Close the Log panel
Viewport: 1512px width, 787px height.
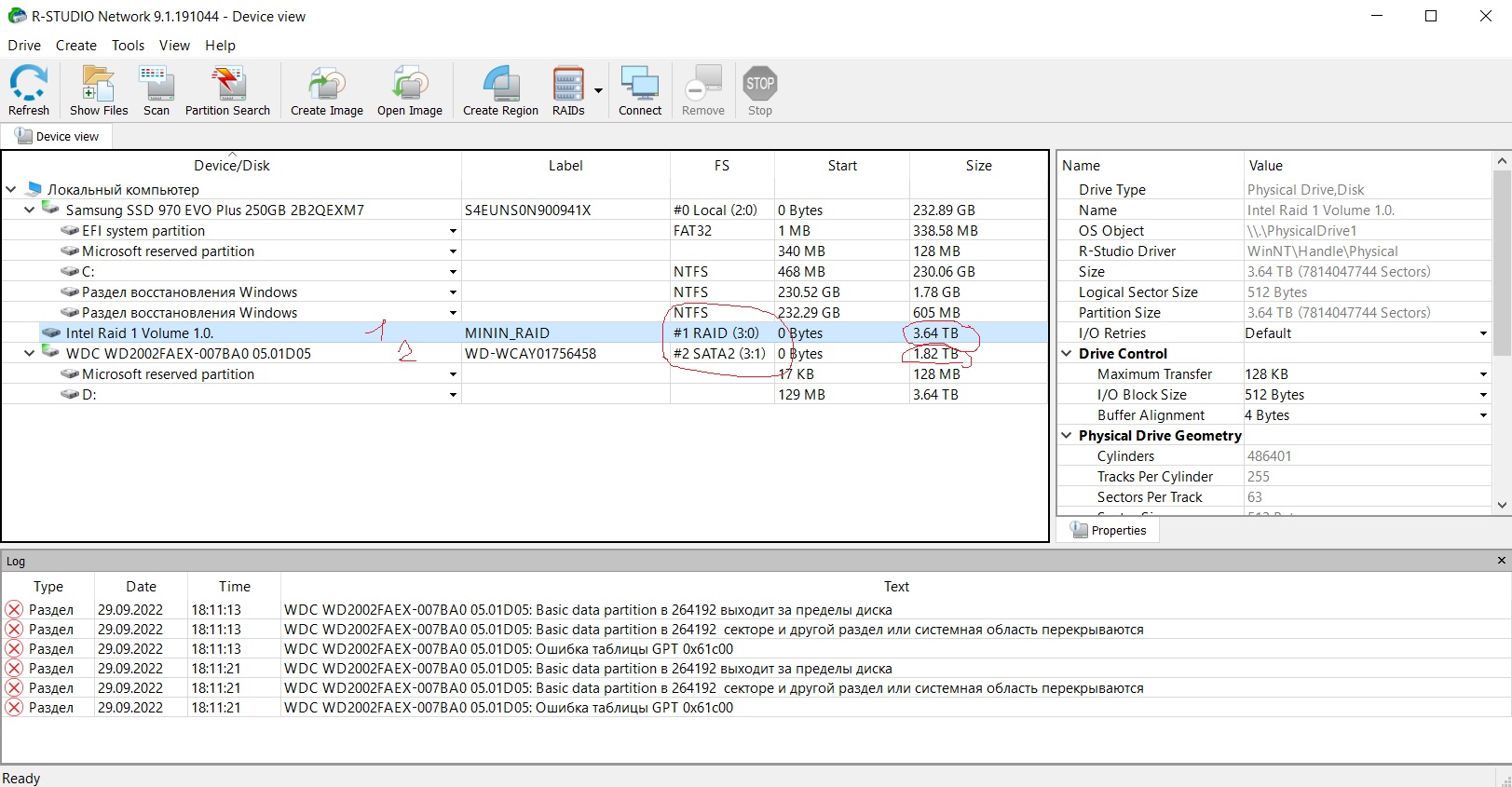pos(1501,561)
